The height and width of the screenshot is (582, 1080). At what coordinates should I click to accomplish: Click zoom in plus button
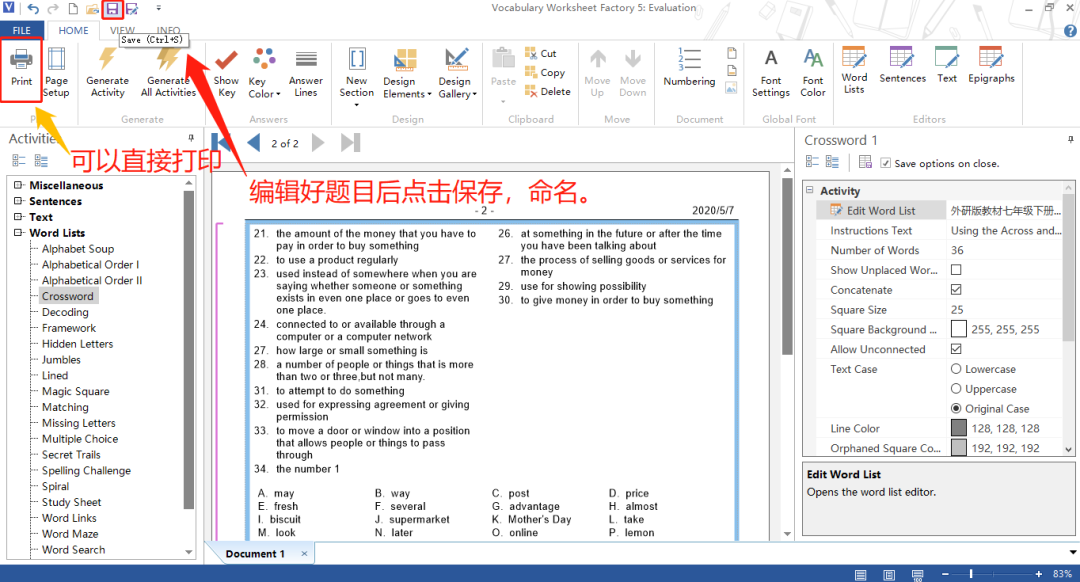click(x=1039, y=574)
